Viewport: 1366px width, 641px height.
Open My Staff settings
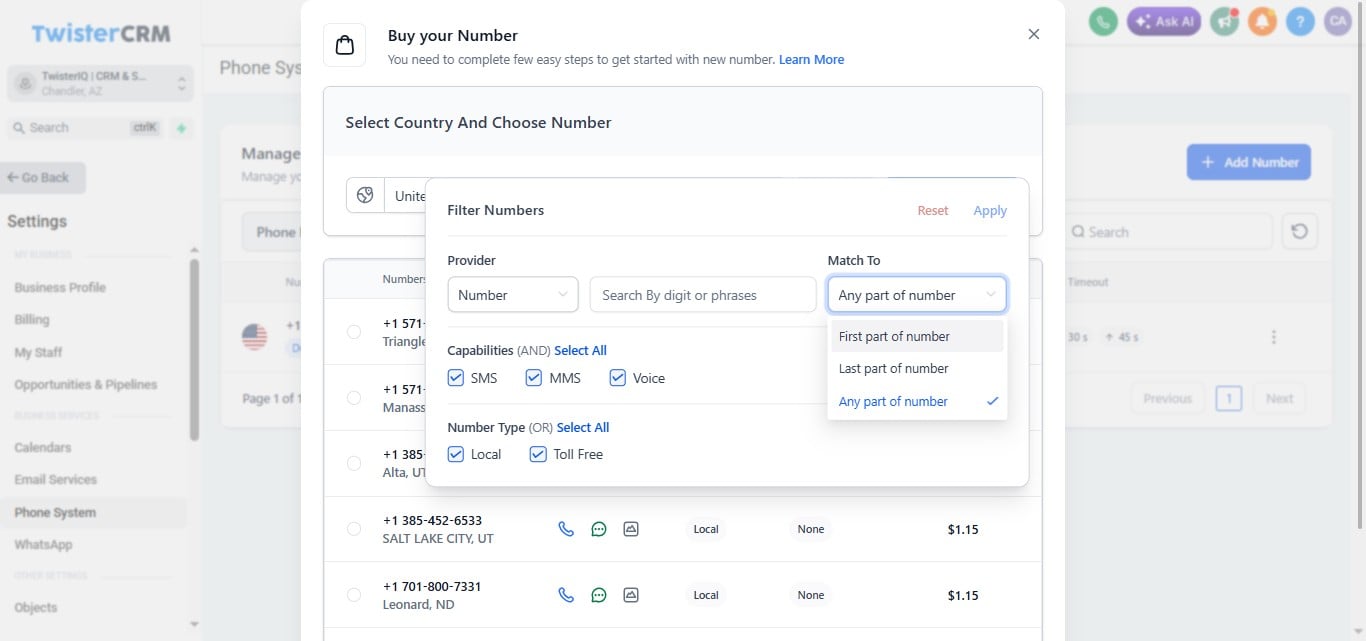pos(38,352)
